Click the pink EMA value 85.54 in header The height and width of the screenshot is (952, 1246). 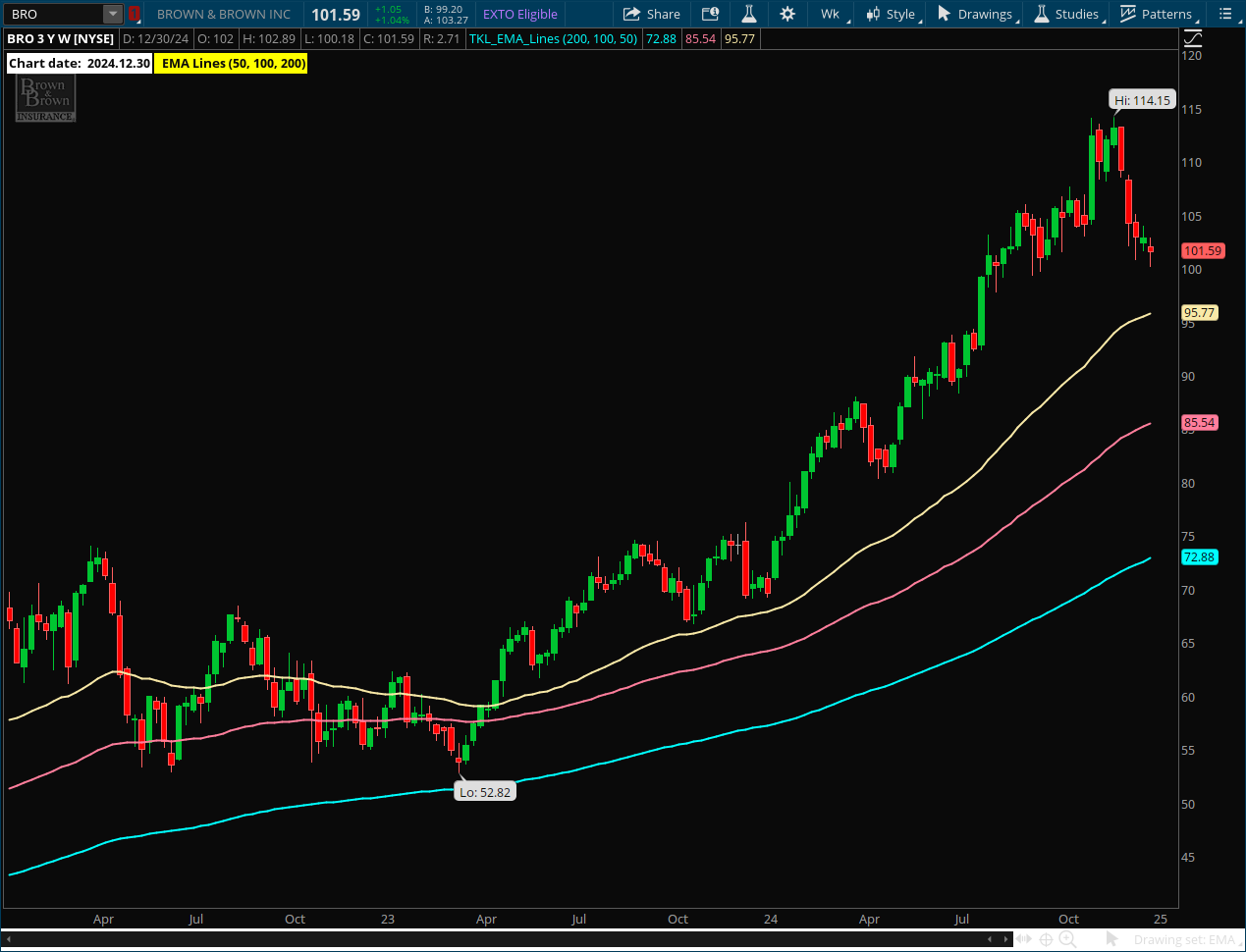click(x=700, y=39)
